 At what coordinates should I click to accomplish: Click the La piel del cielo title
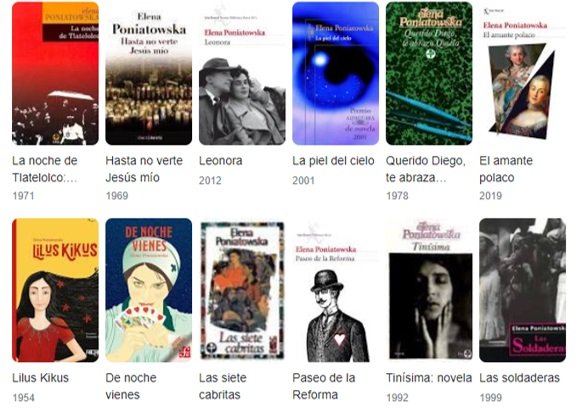pyautogui.click(x=333, y=161)
